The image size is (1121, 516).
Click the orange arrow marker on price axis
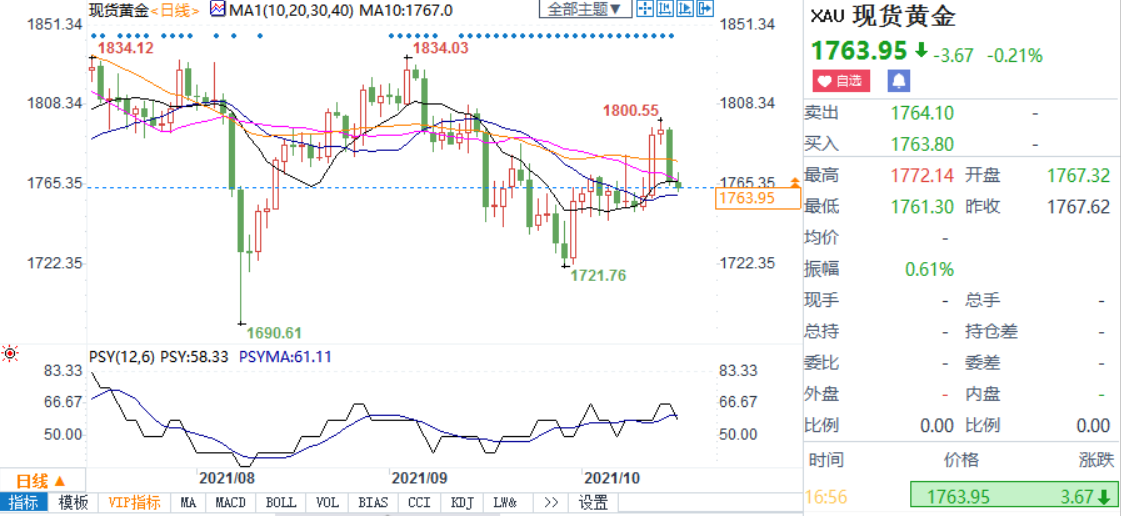[x=795, y=182]
